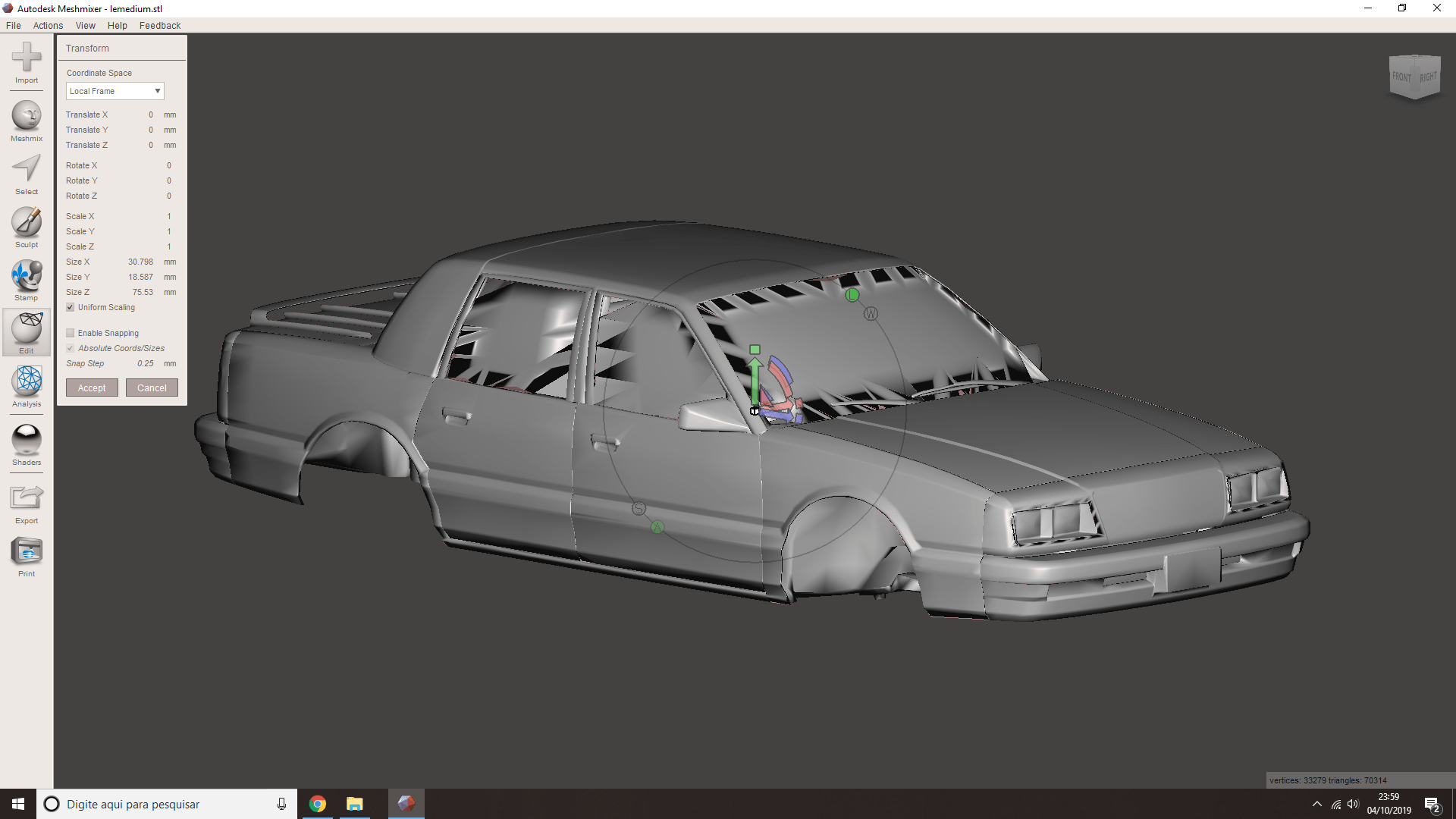Click the Accept button

(x=92, y=388)
